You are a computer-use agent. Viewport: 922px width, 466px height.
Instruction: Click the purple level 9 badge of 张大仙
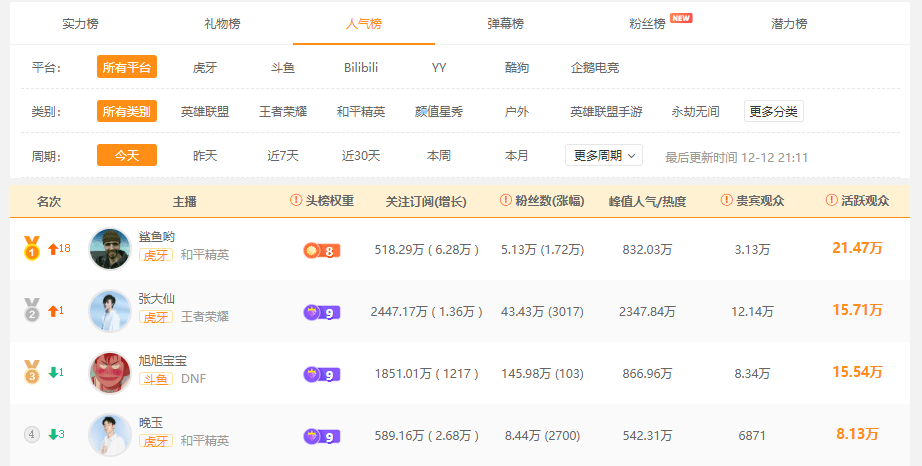322,313
